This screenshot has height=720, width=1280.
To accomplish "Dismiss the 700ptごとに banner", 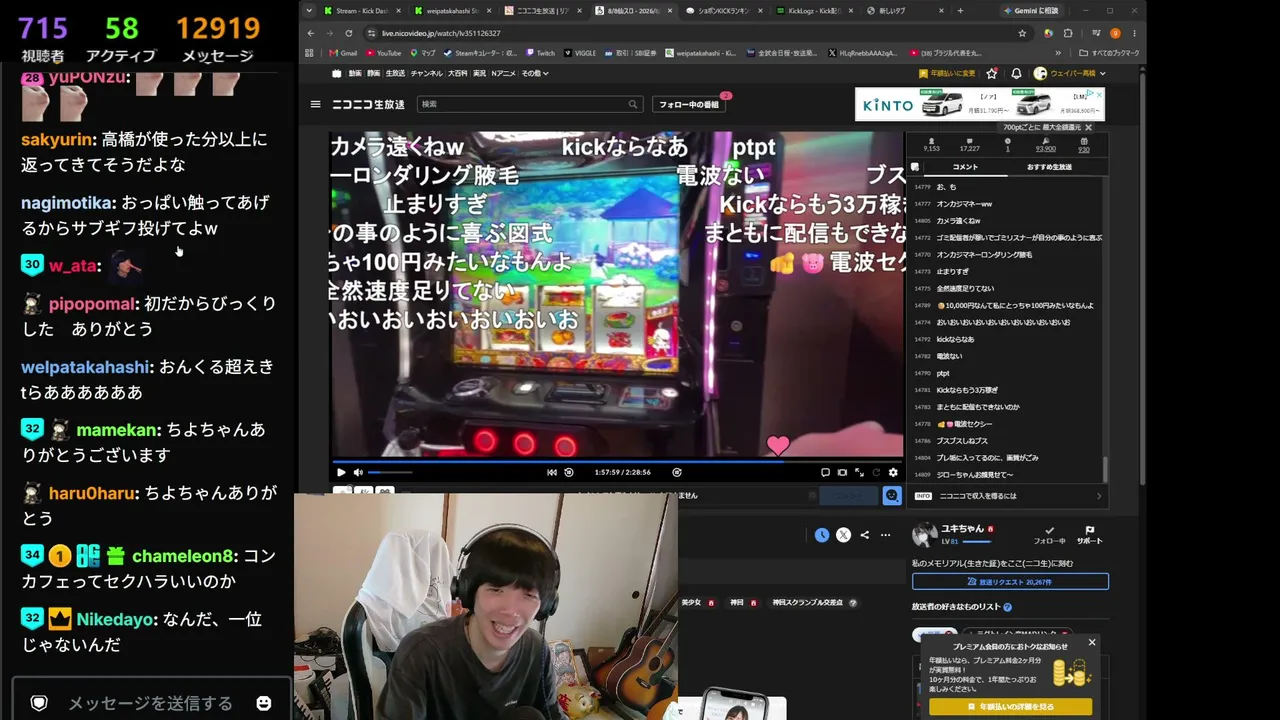I will (x=1088, y=128).
